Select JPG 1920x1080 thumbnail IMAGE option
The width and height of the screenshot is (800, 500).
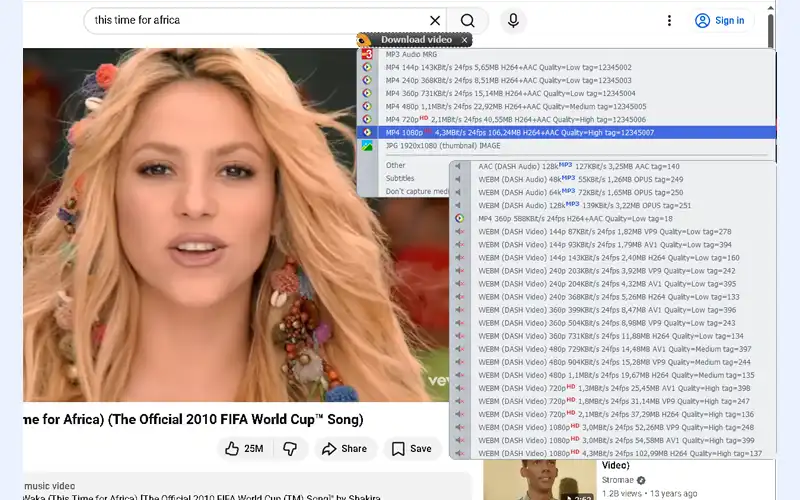click(566, 145)
